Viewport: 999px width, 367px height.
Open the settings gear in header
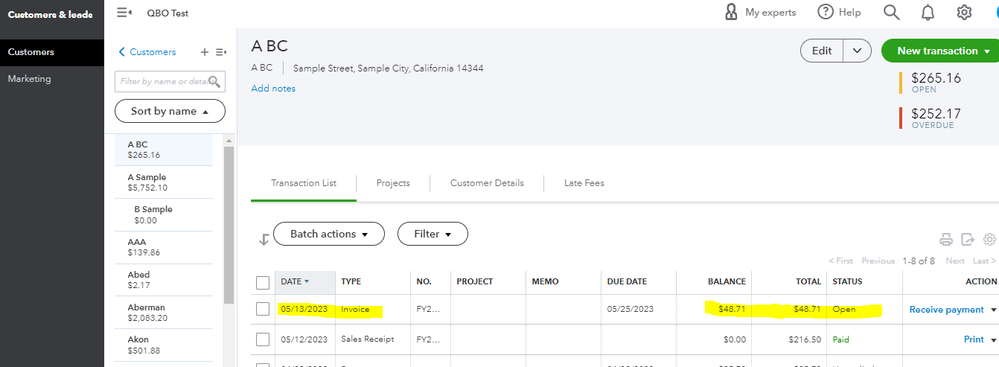coord(964,12)
